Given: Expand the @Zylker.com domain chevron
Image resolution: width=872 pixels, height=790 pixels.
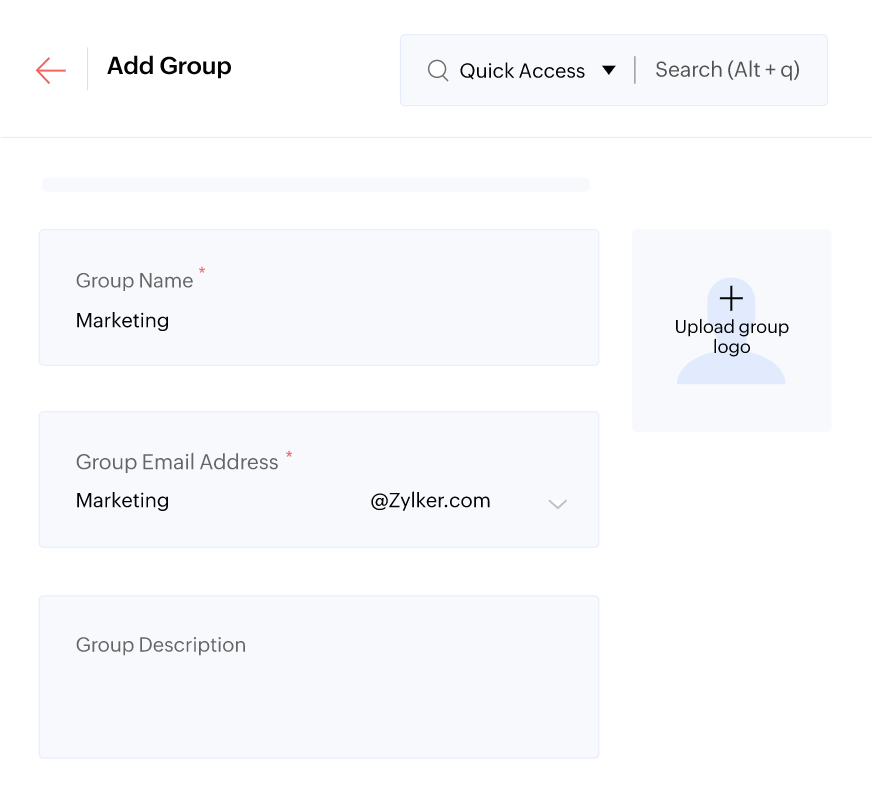Looking at the screenshot, I should 557,504.
